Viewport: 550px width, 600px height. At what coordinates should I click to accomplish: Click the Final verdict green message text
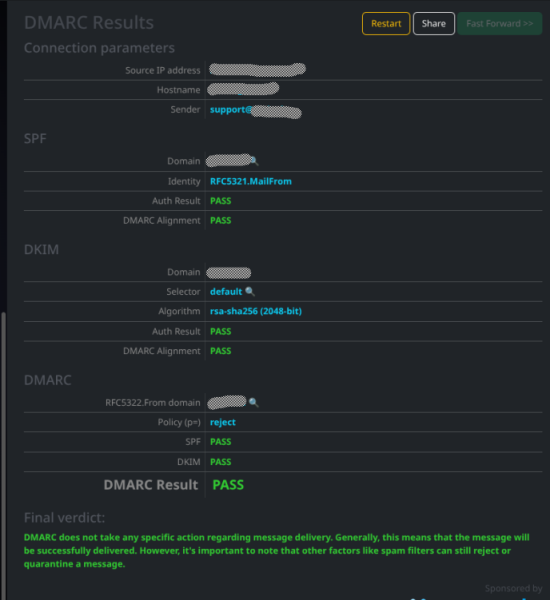point(276,551)
